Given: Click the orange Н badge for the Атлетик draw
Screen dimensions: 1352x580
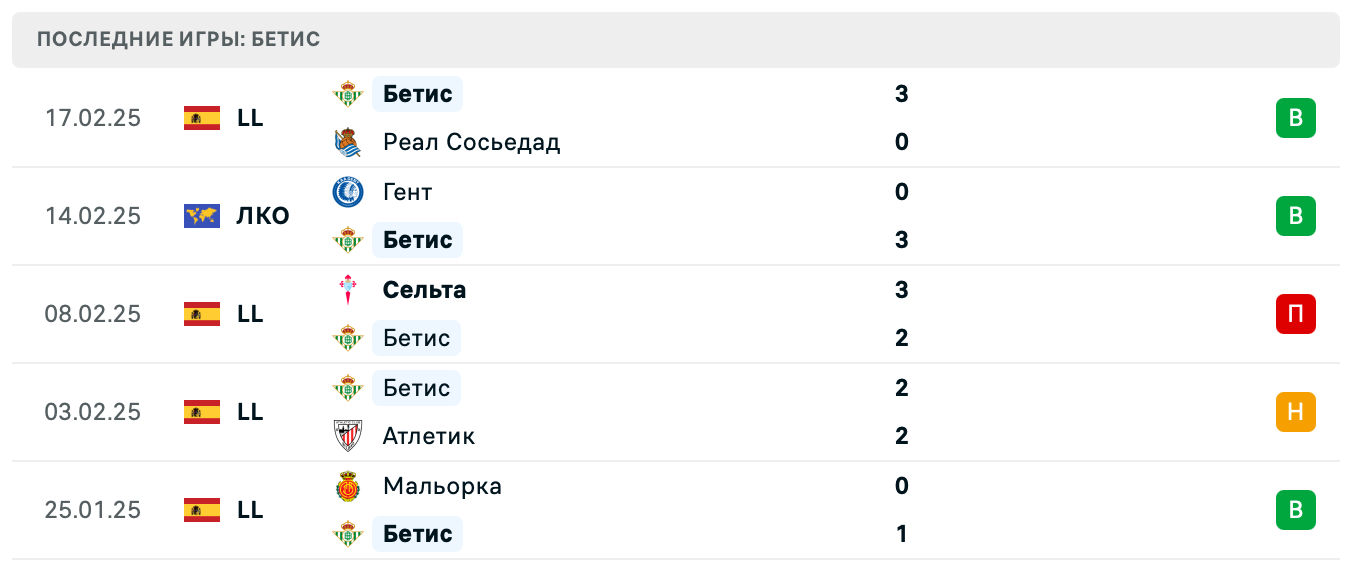Looking at the screenshot, I should 1297,411.
